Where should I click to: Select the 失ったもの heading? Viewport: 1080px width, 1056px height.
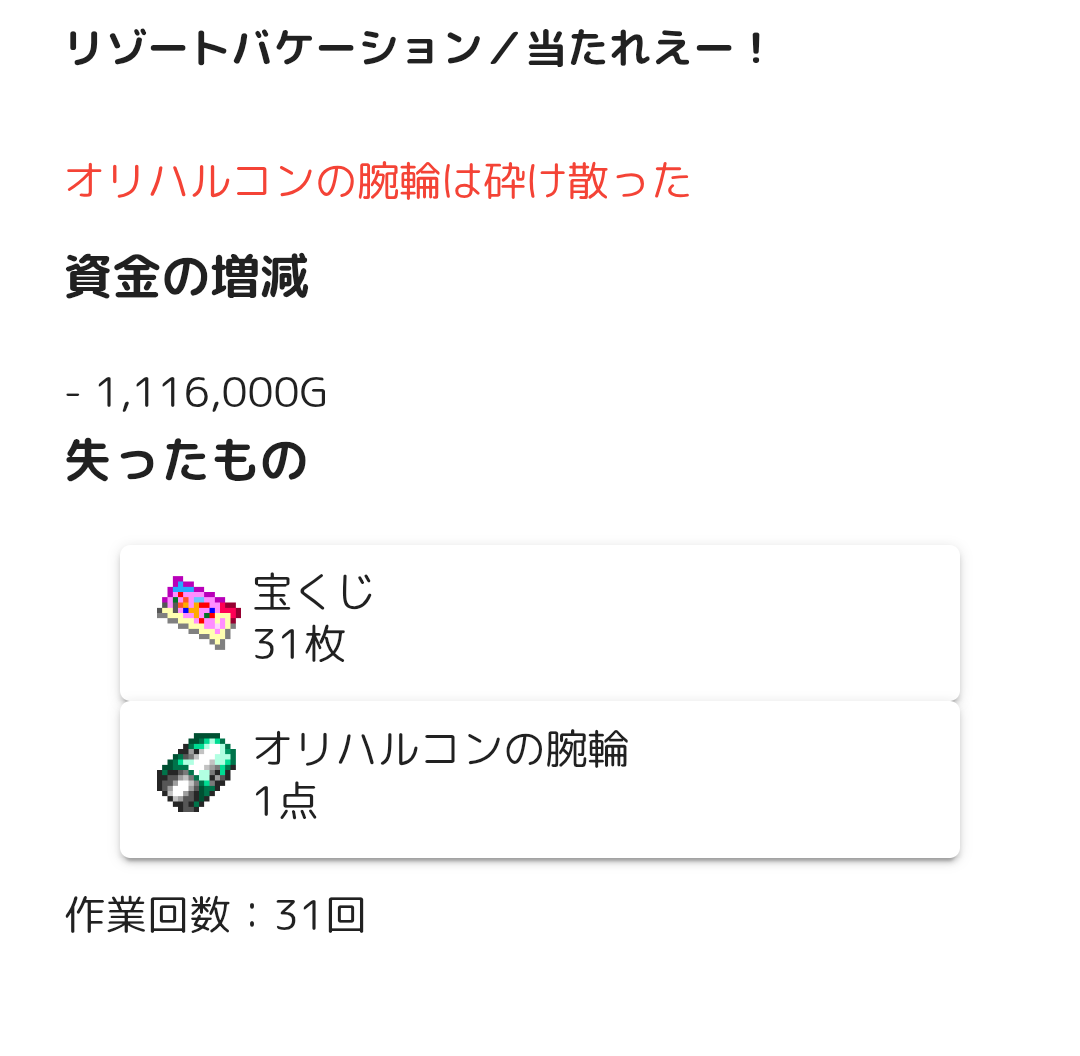pyautogui.click(x=186, y=461)
